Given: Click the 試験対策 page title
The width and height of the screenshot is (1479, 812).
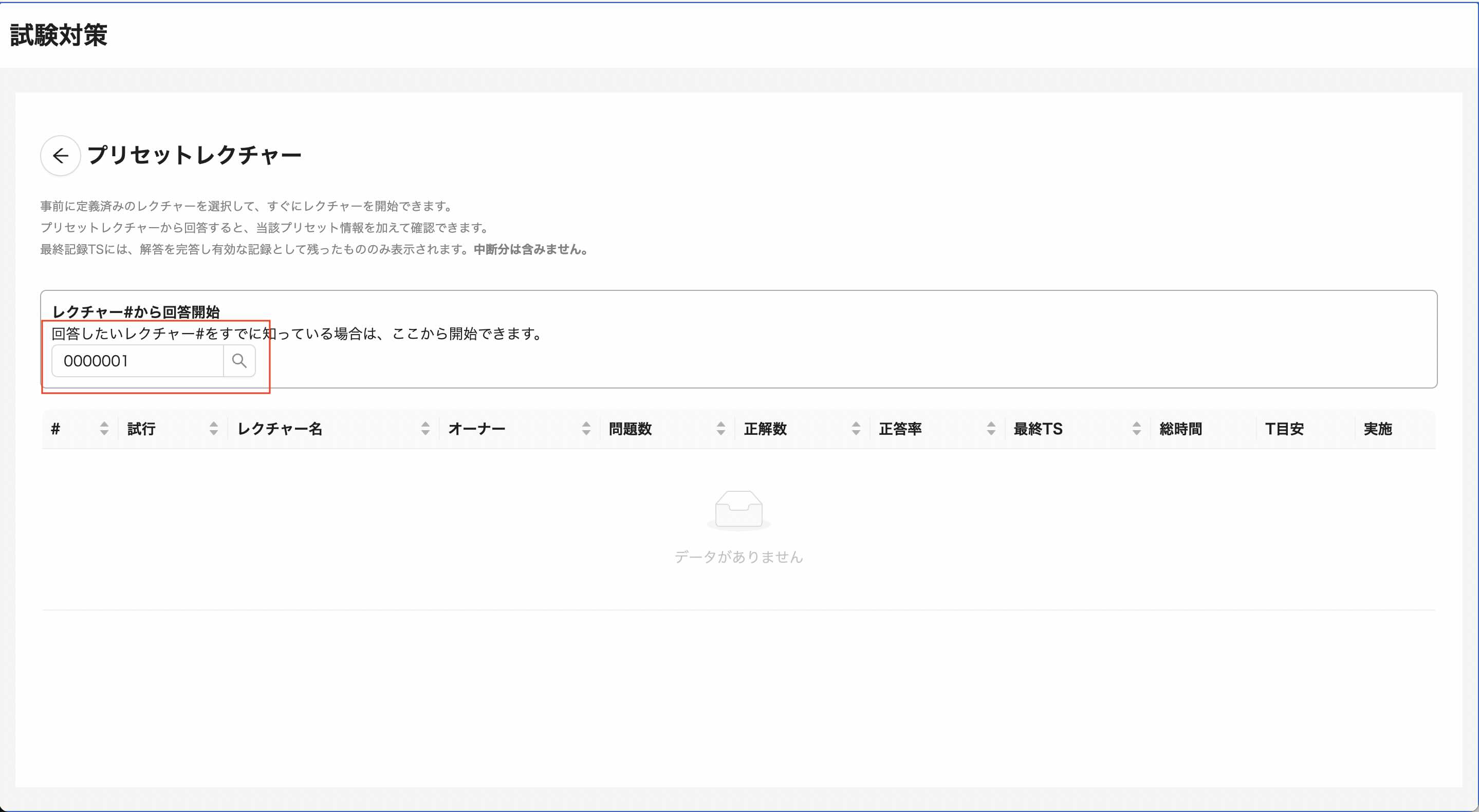Looking at the screenshot, I should tap(59, 34).
